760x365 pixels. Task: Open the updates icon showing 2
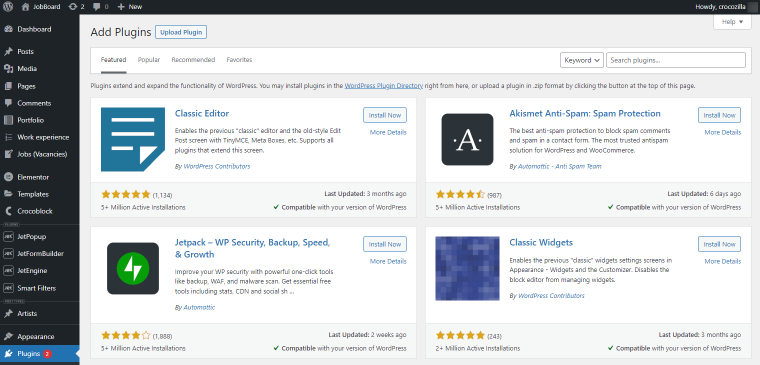pos(73,7)
